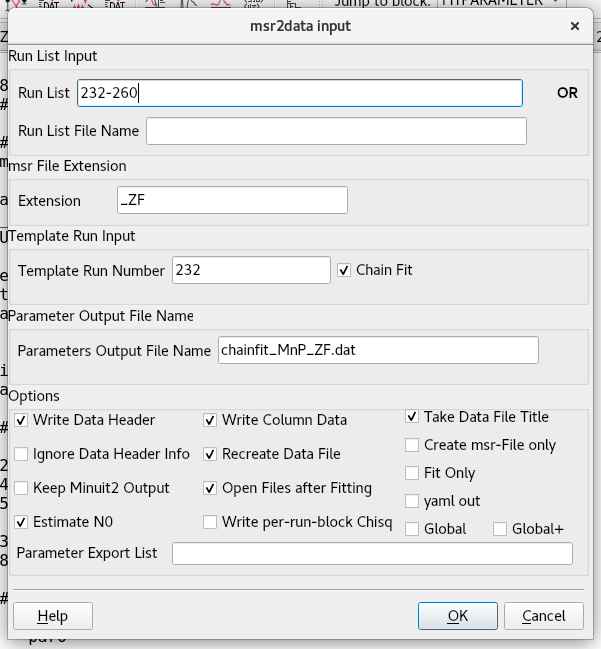Viewport: 601px width, 649px height.
Task: Click the Parameters Output File Name field
Action: tap(377, 350)
